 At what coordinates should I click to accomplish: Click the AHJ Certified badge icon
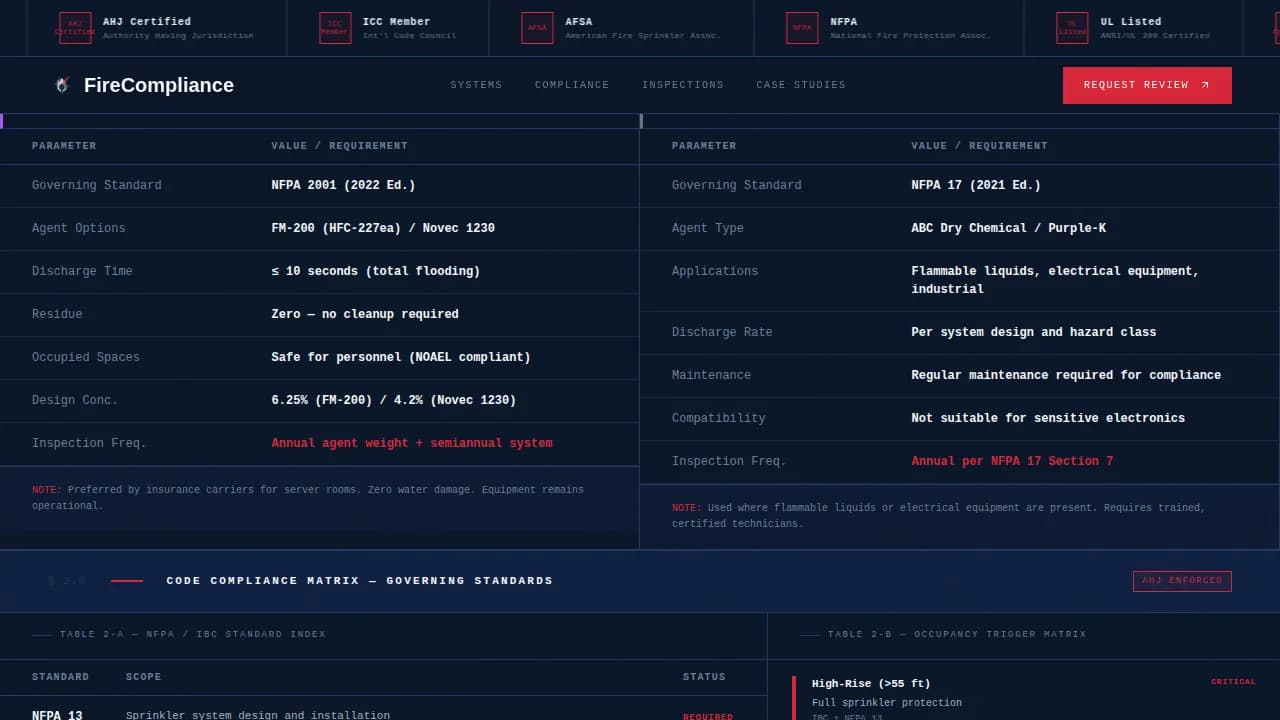[x=75, y=28]
